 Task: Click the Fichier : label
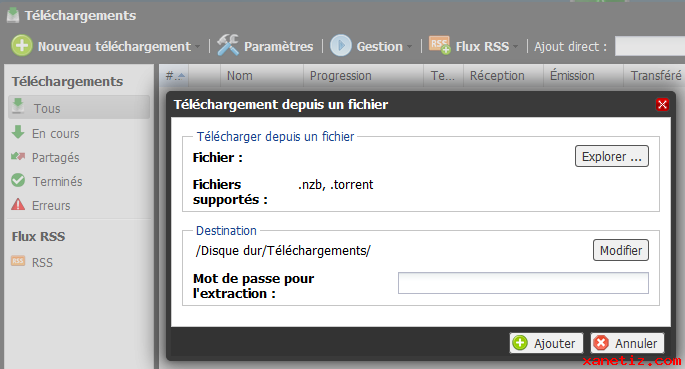click(x=218, y=157)
